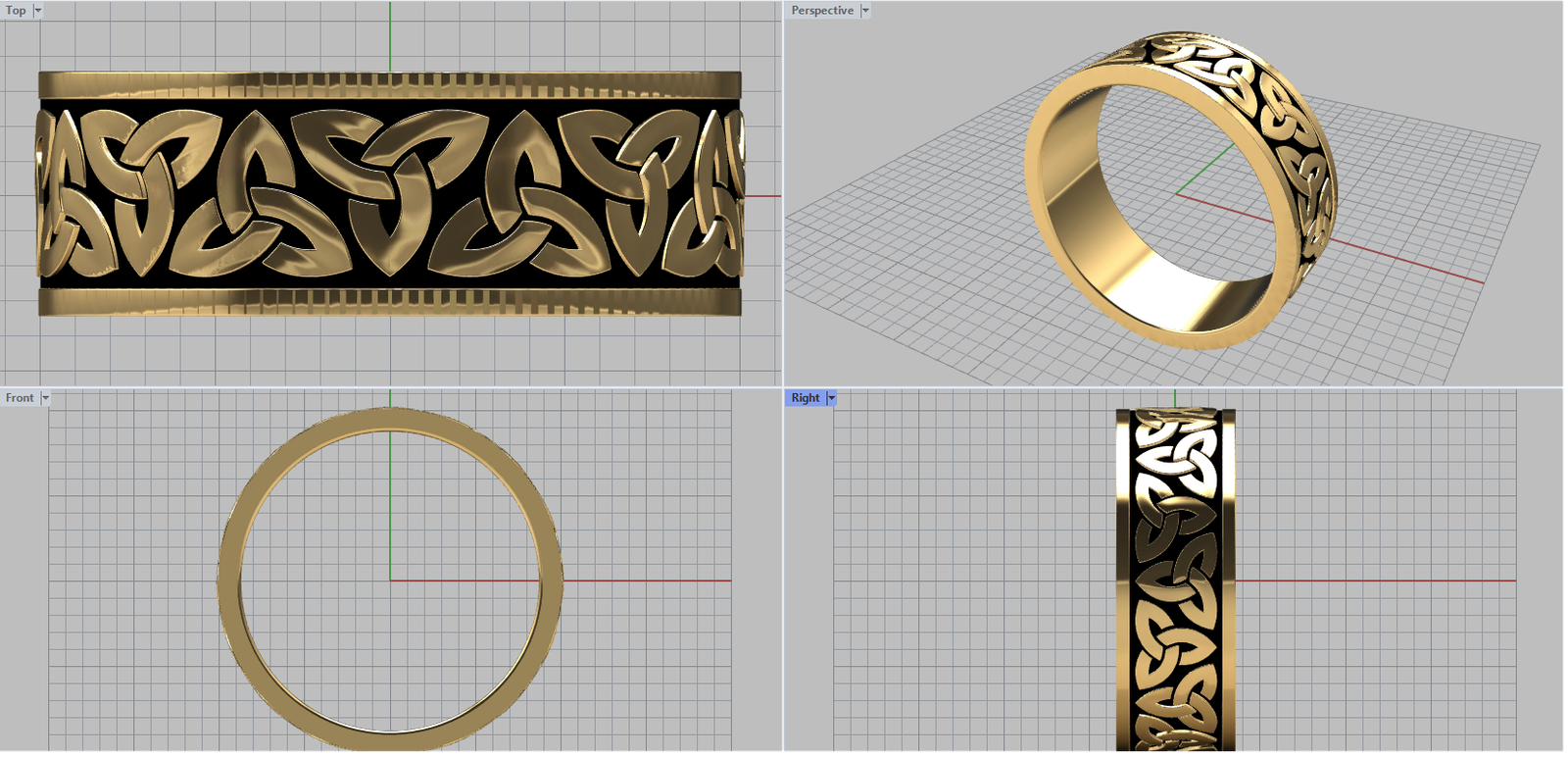Click the highlighted Right viewport title
Image resolution: width=1568 pixels, height=757 pixels.
(x=805, y=398)
